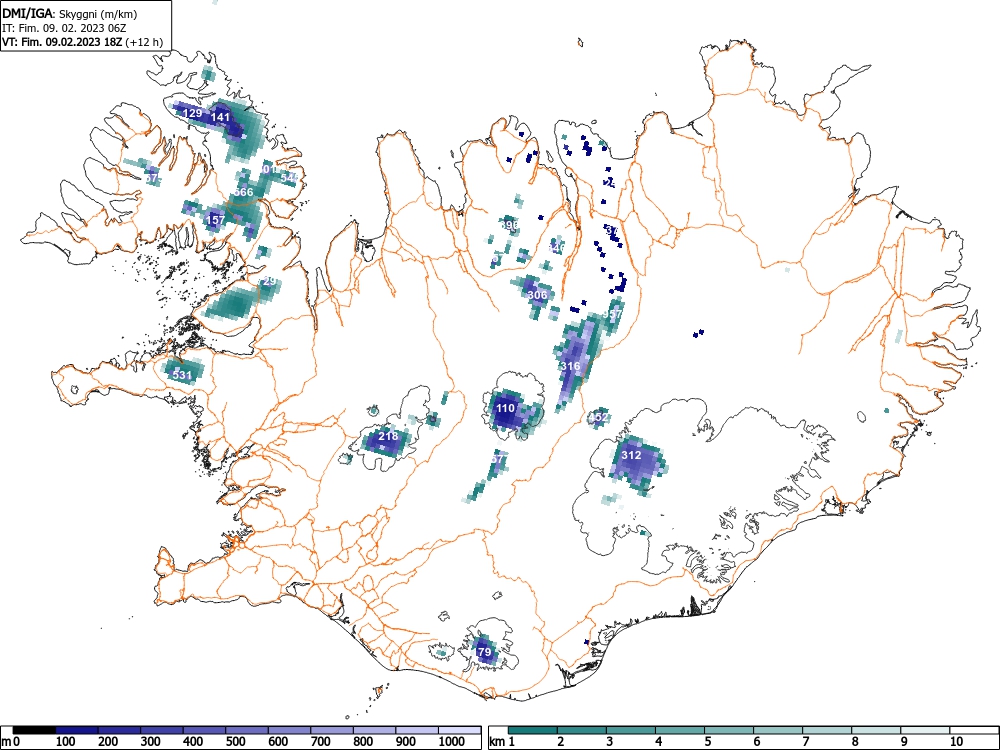Click the 312 value on the large glacier
The height and width of the screenshot is (750, 1000).
[631, 455]
